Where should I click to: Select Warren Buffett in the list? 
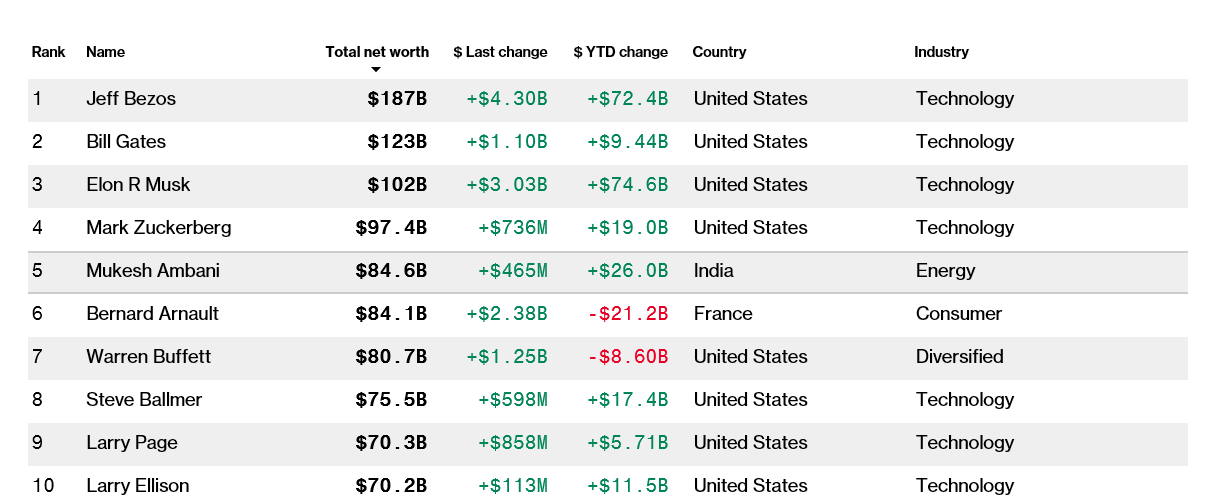click(x=148, y=357)
